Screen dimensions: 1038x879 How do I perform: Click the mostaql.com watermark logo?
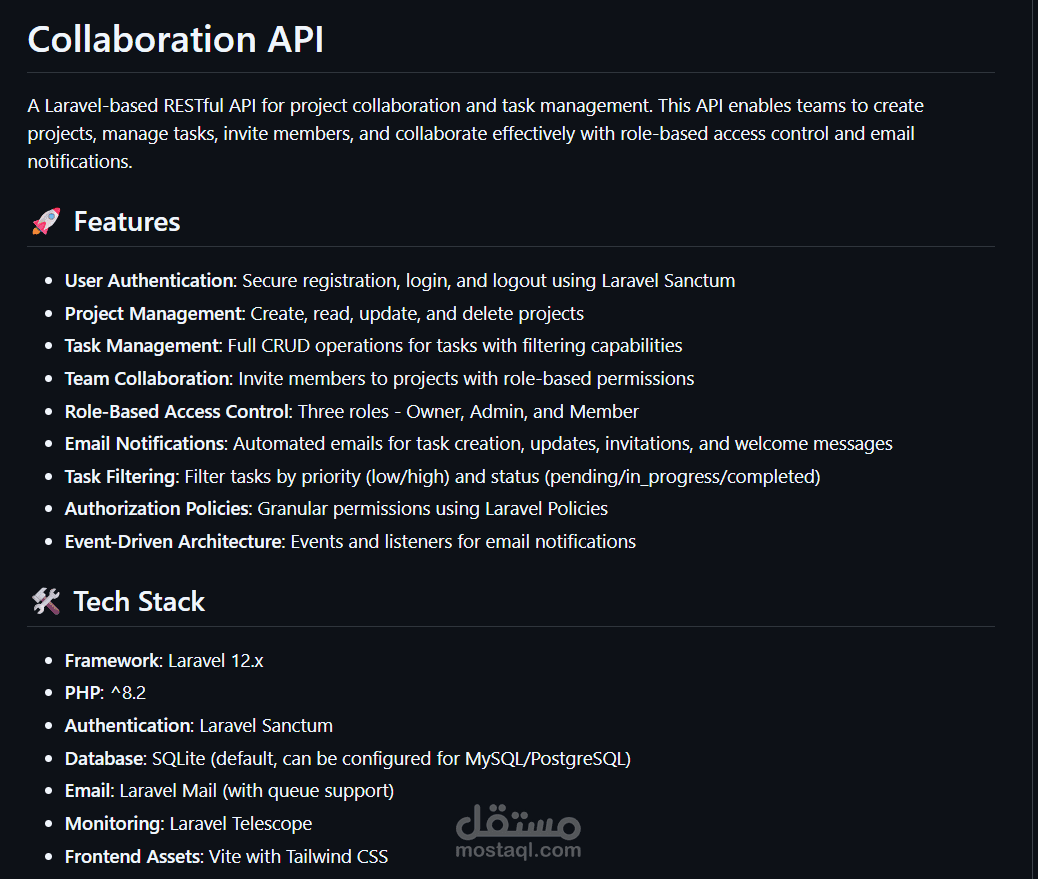click(x=518, y=831)
